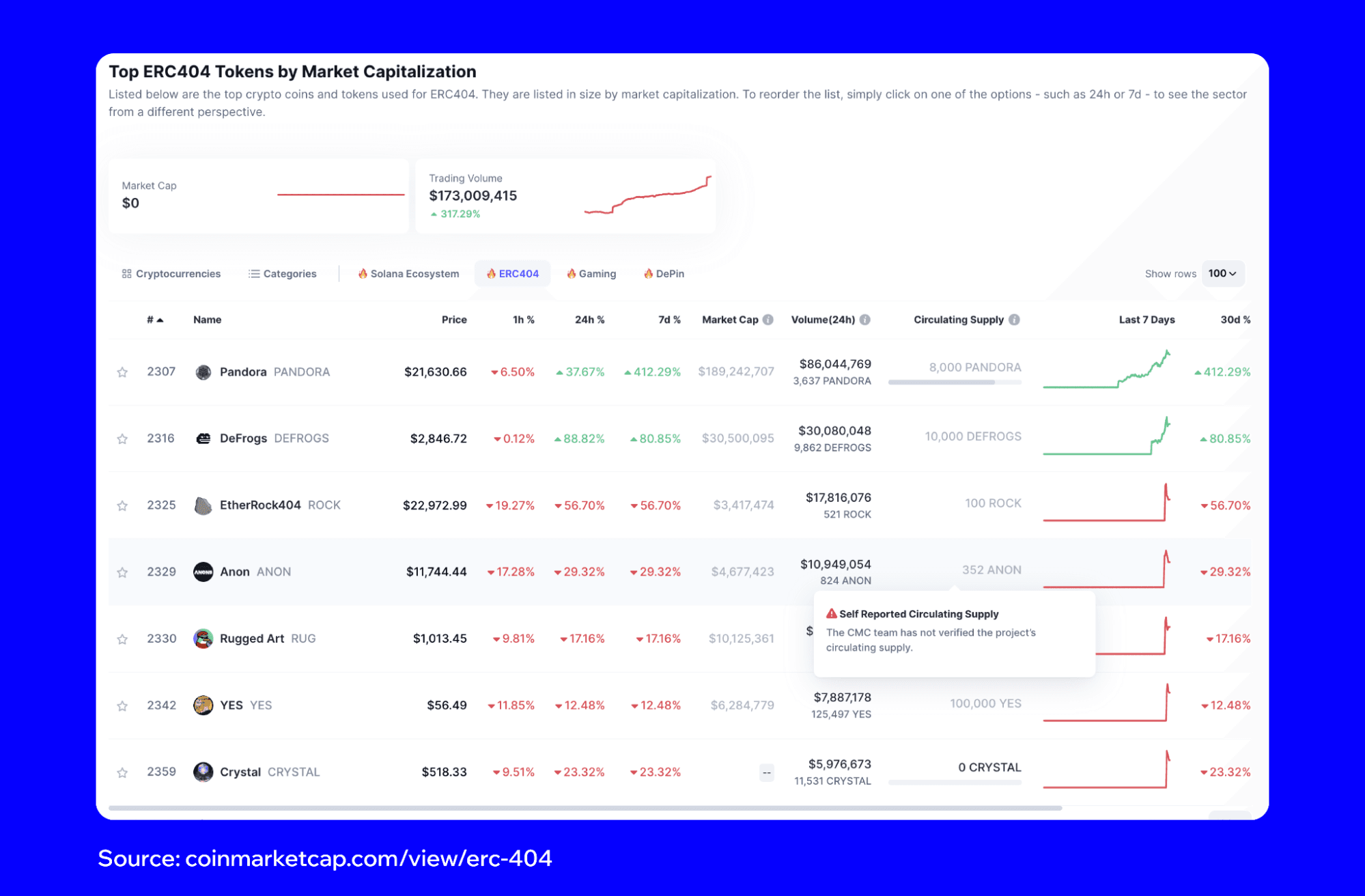Click the flame icon beside Gaming
This screenshot has height=896, width=1365.
(571, 273)
